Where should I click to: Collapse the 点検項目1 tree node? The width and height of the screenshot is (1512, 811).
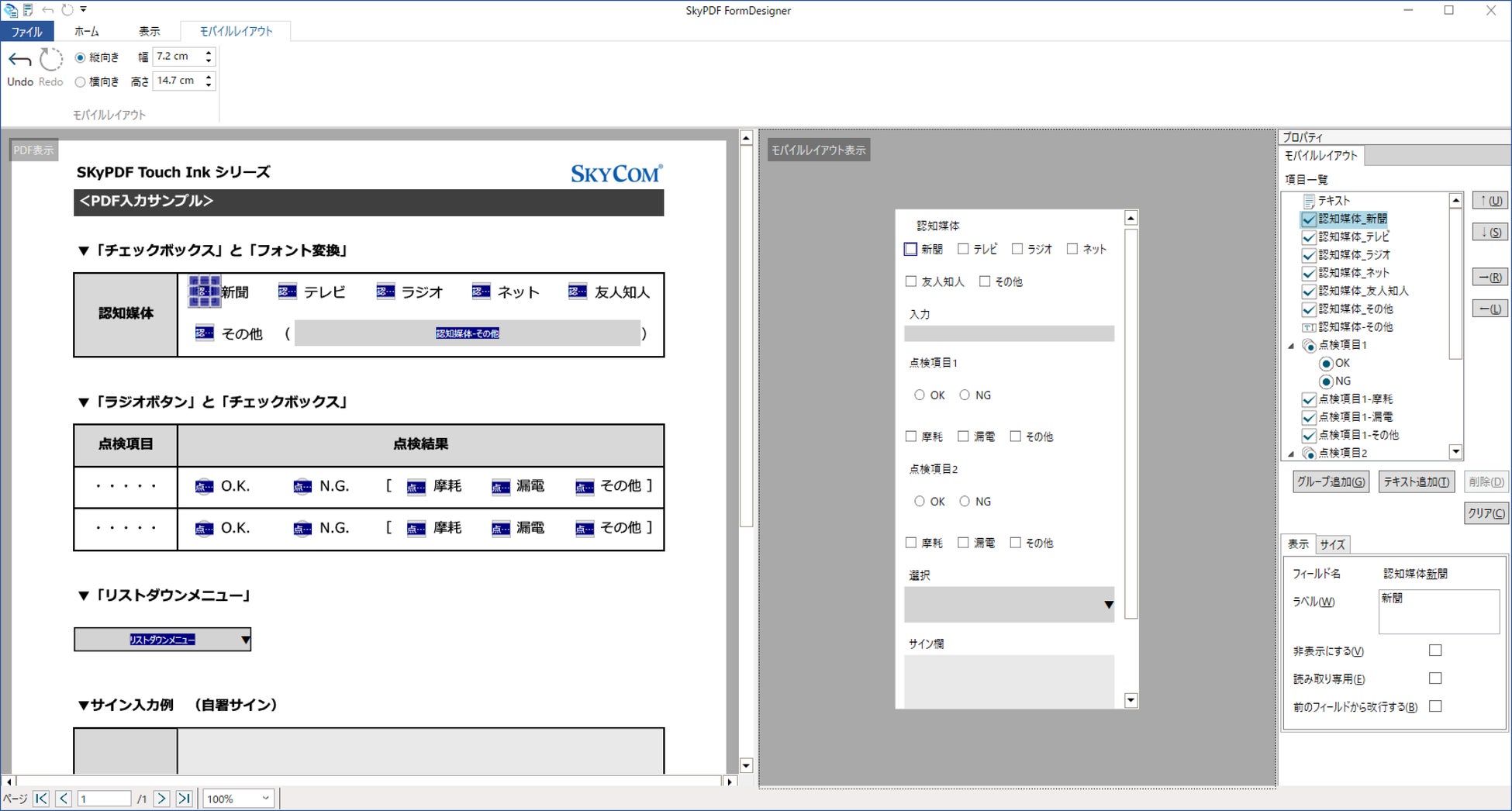click(1291, 346)
